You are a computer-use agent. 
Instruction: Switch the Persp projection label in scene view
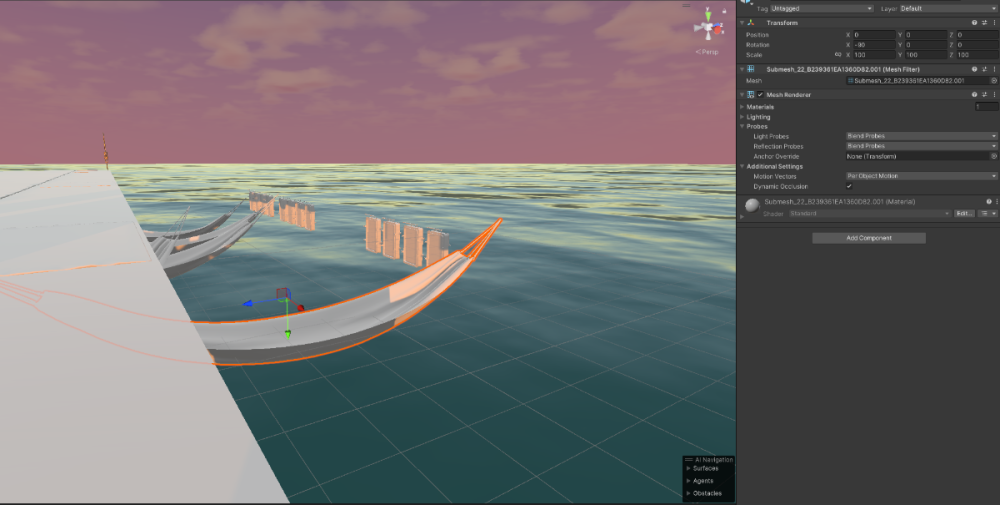coord(708,52)
